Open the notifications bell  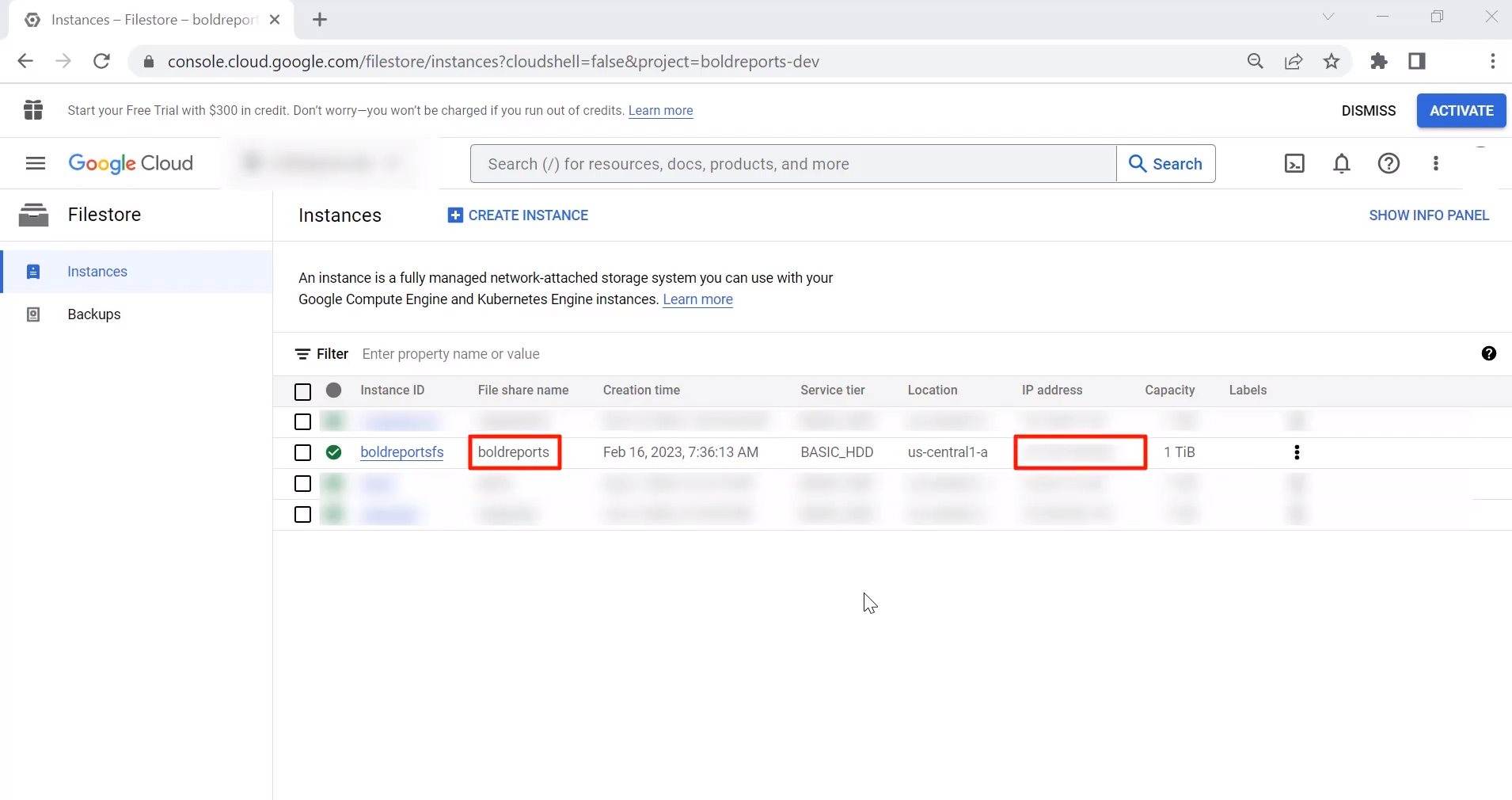click(x=1342, y=163)
